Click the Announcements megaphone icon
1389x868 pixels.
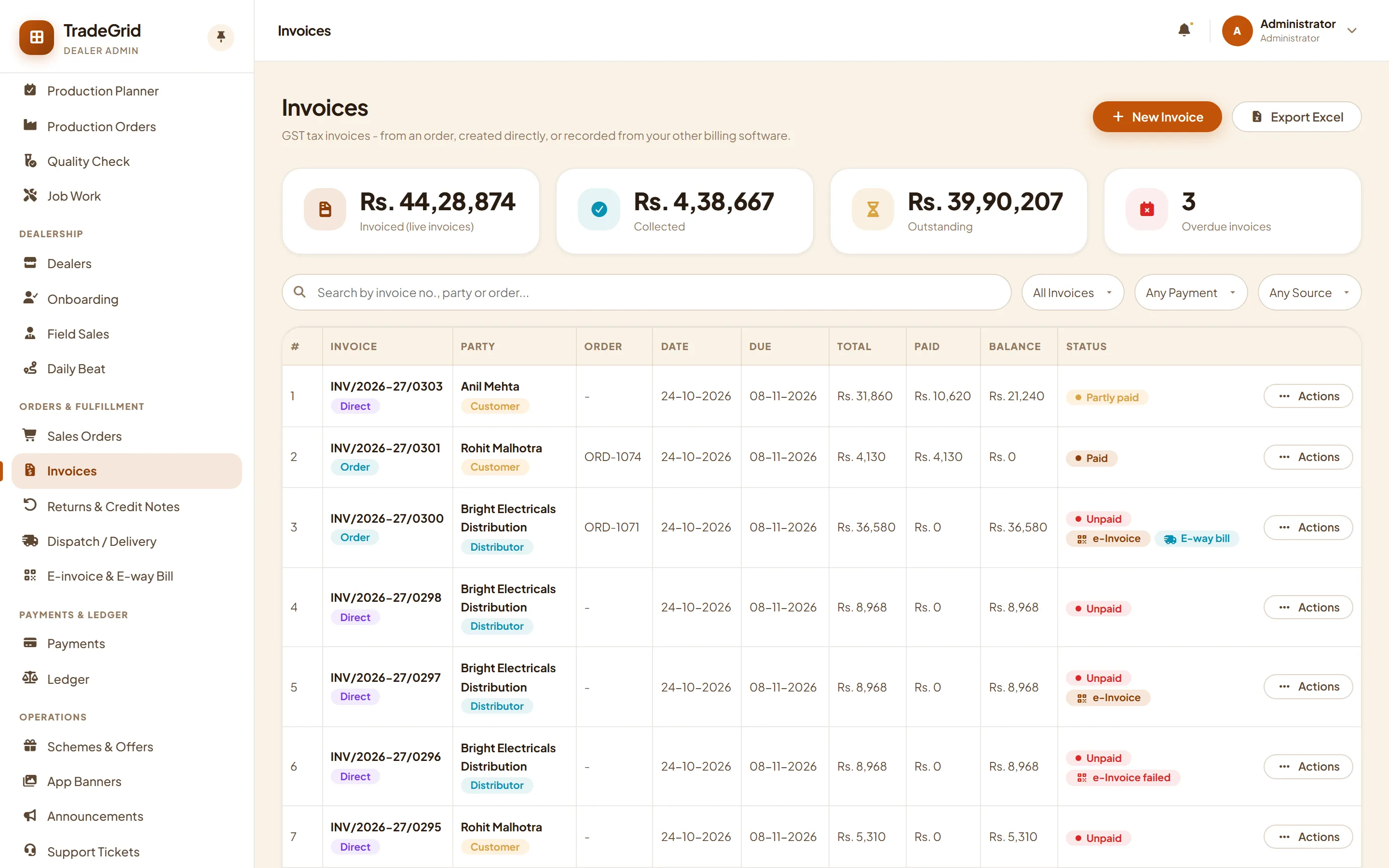30,815
